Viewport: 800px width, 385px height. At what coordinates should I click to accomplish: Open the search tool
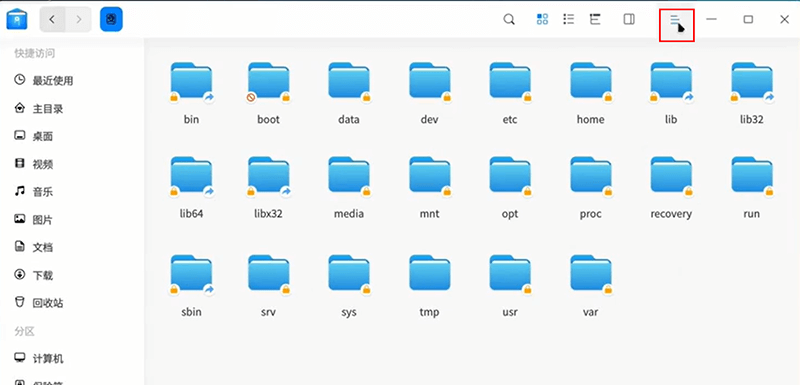tap(509, 19)
